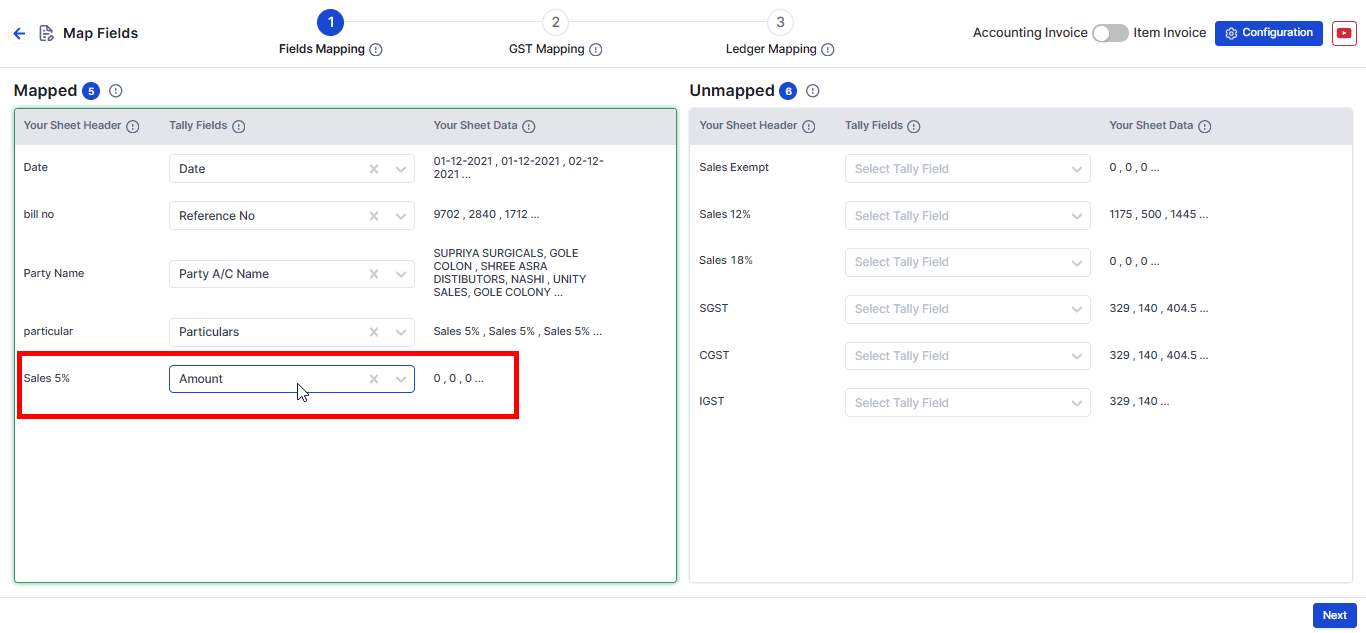1366x633 pixels.
Task: Open Select Tally Field for SGST
Action: pos(967,309)
